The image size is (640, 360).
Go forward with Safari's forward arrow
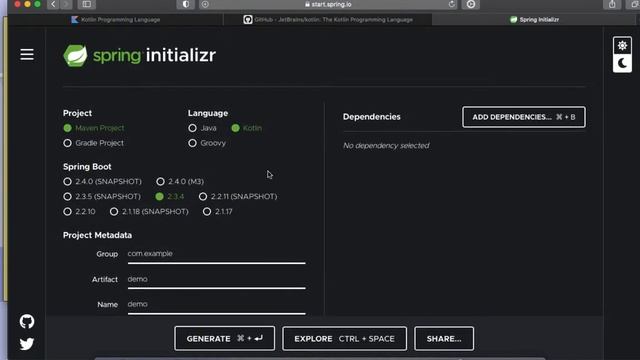coord(66,4)
